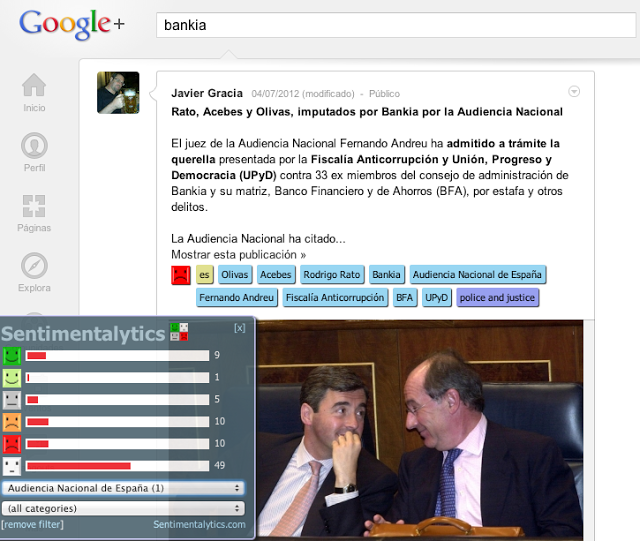Viewport: 640px width, 541px height.
Task: Filter by red very negative face
Action: click(x=12, y=444)
